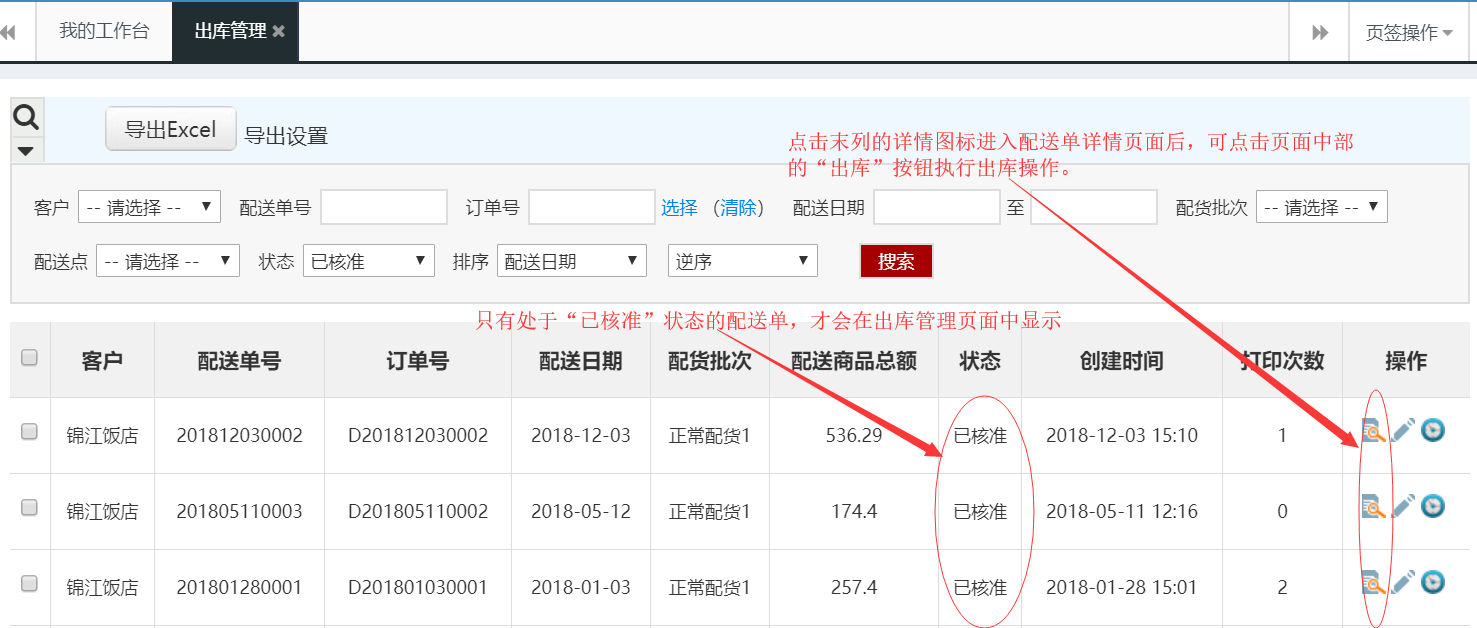The height and width of the screenshot is (628, 1477).
Task: Click the 配送日期 column header
Action: 581,361
